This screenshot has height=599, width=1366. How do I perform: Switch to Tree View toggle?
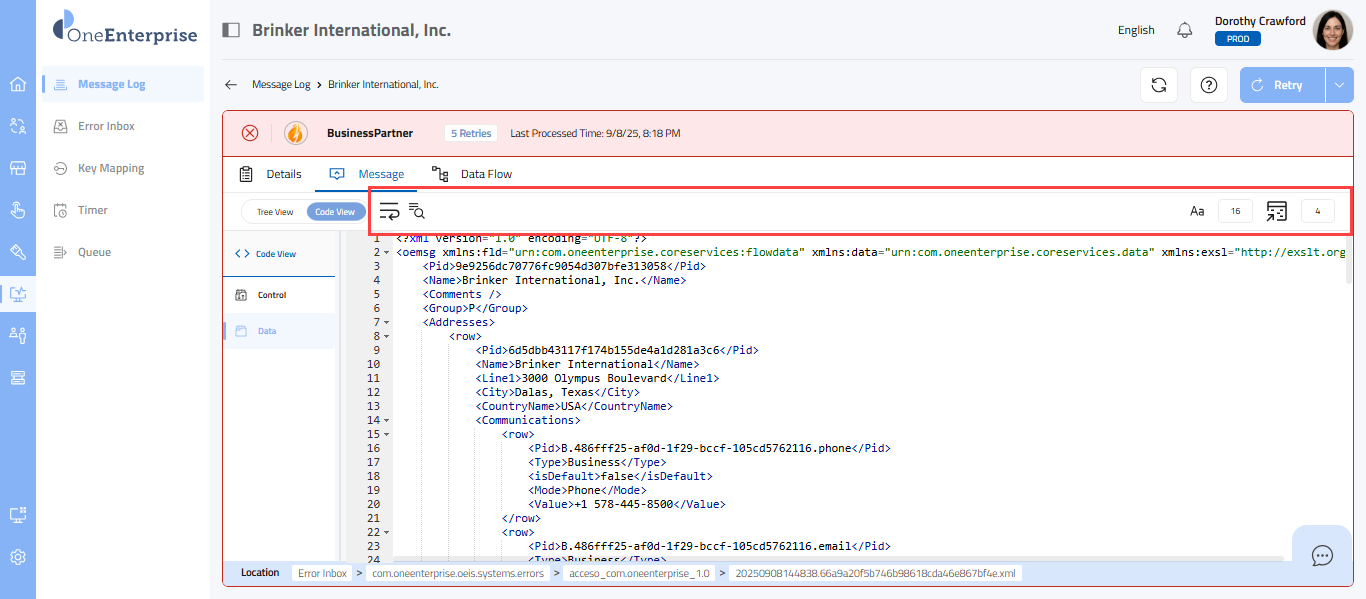point(275,212)
